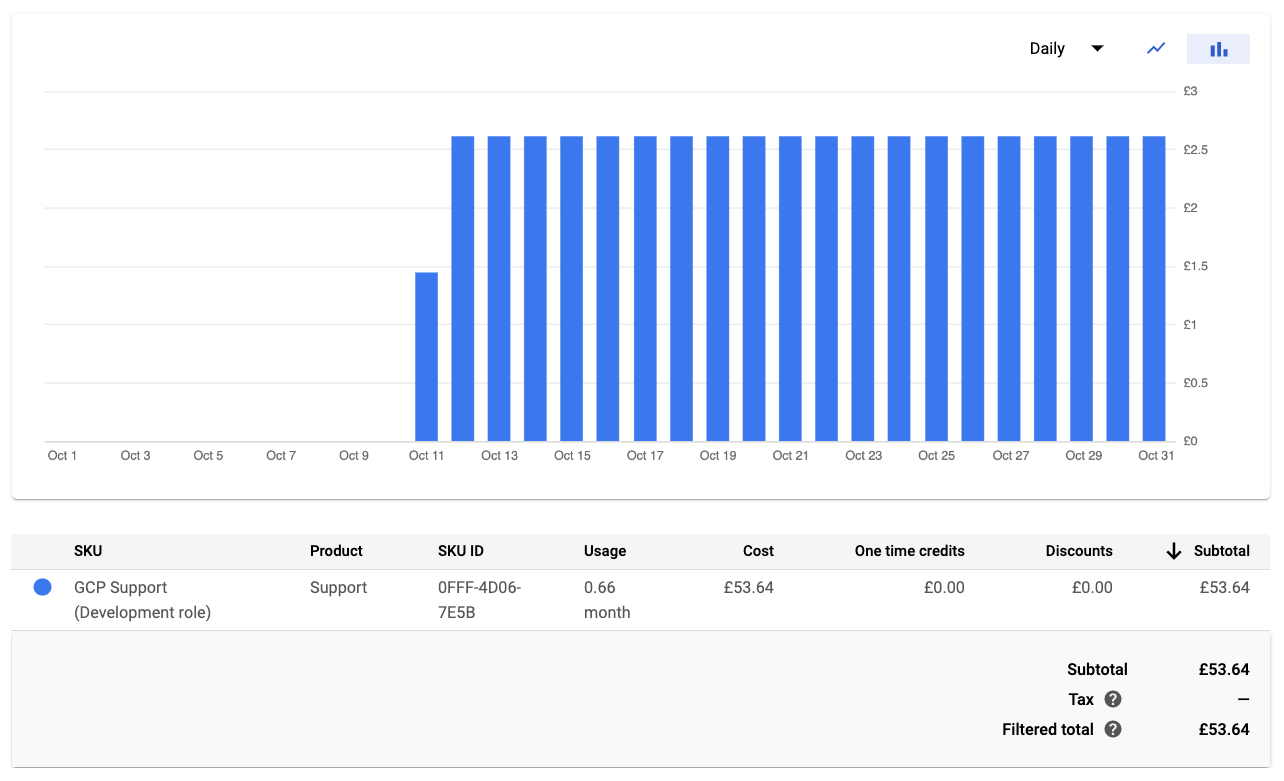The width and height of the screenshot is (1284, 781).
Task: Sort by the Cost column header
Action: click(758, 551)
